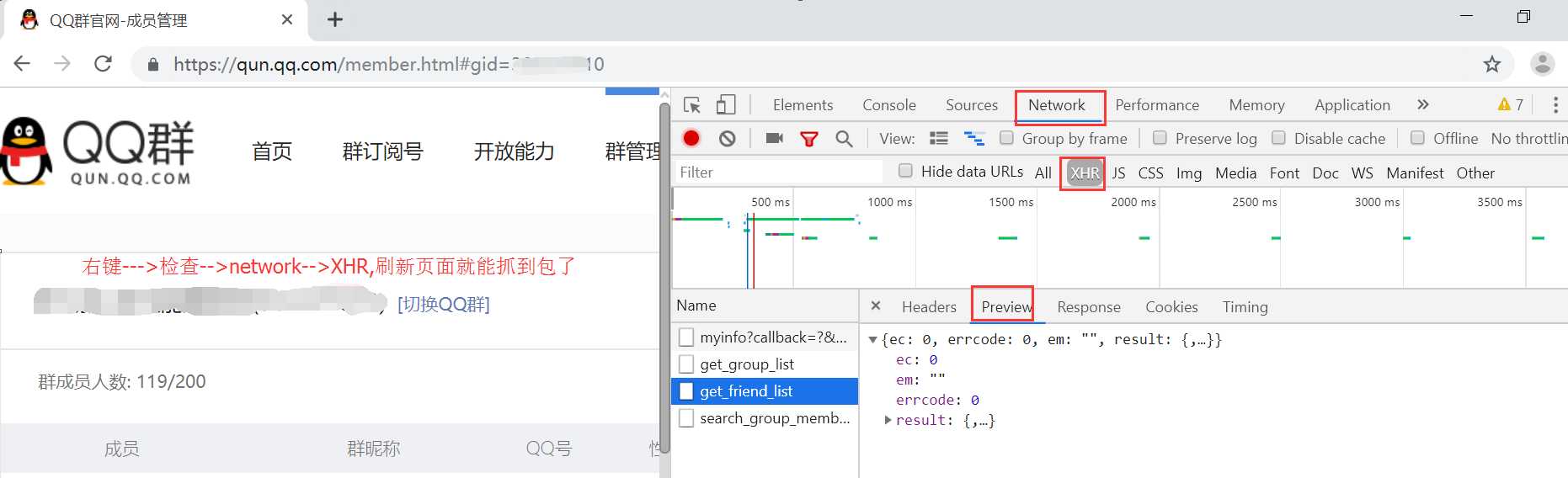Enable Group by frame checkbox
The height and width of the screenshot is (478, 1568).
(x=1006, y=137)
